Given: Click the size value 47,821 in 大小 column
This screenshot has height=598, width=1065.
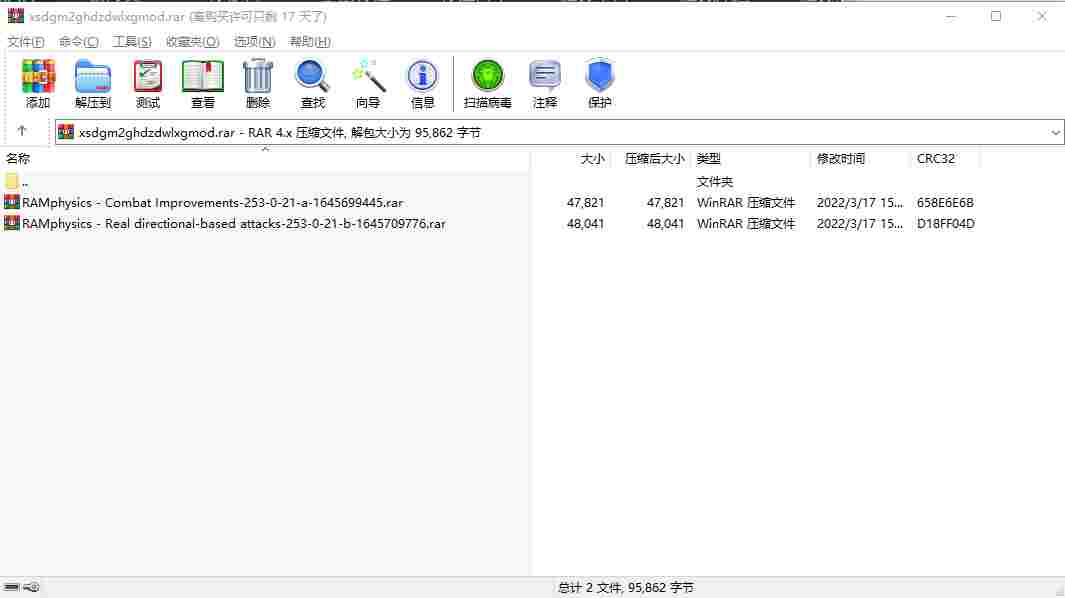Looking at the screenshot, I should 585,203.
